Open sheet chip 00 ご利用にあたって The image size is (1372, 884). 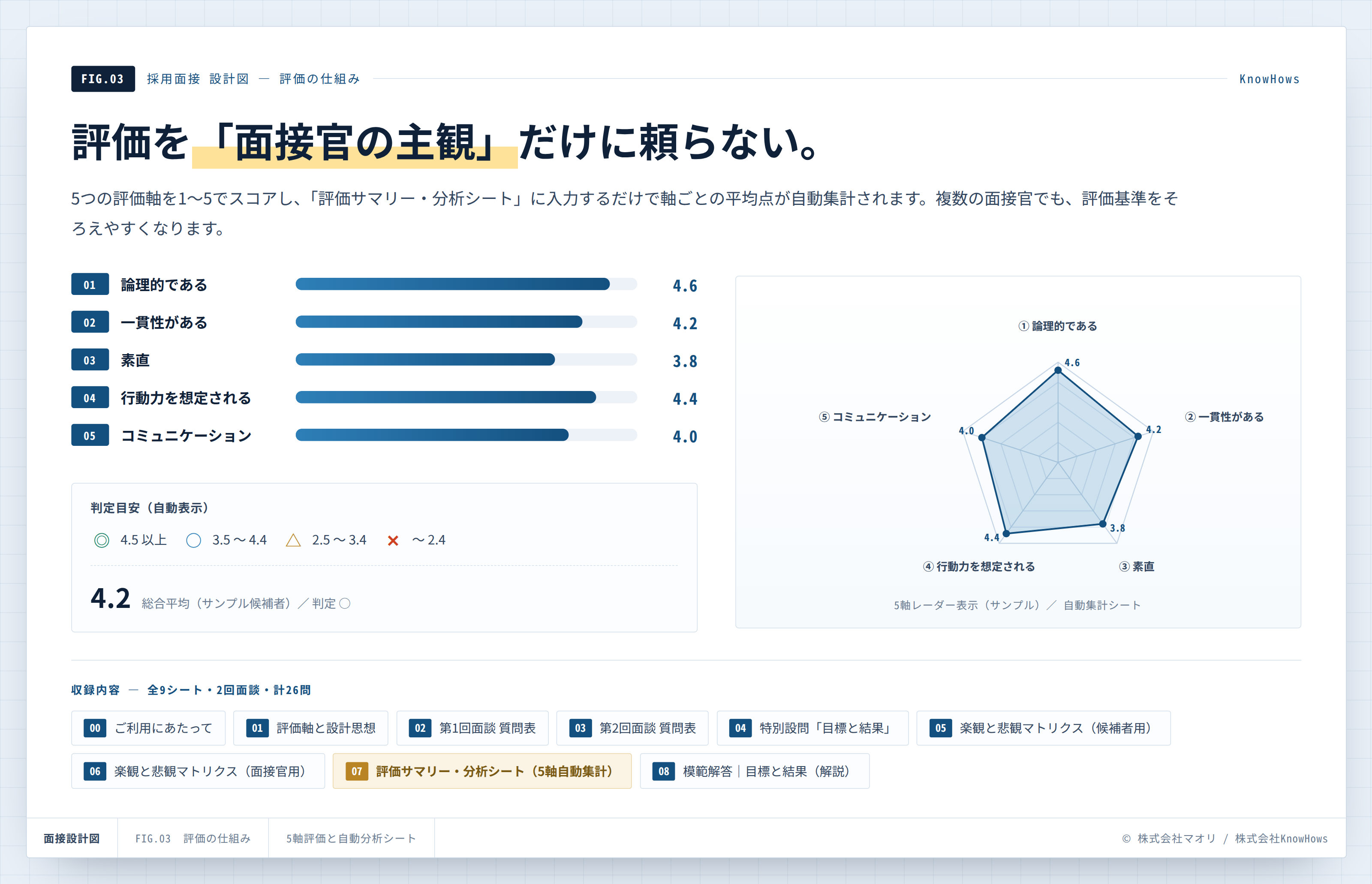148,728
